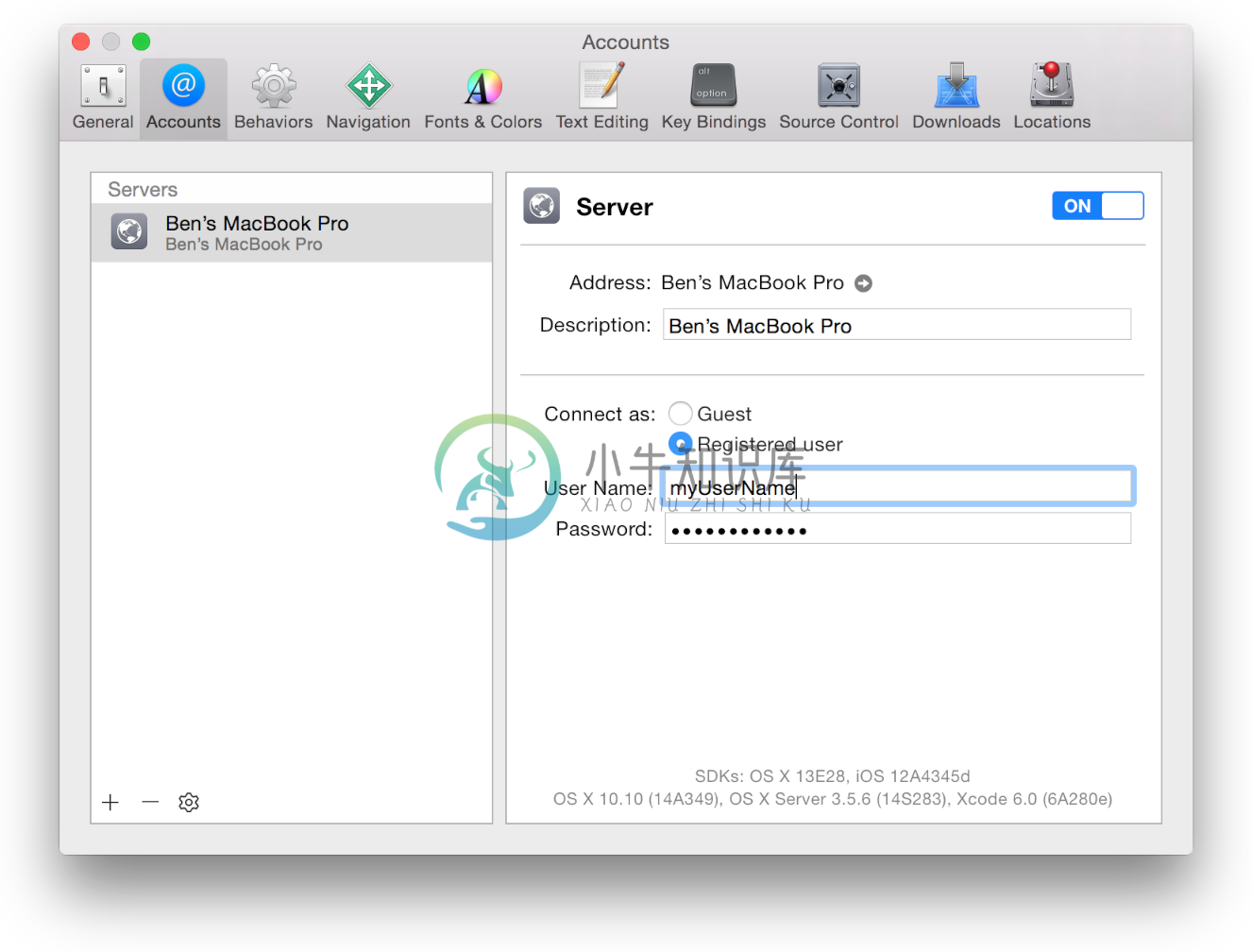Select the Guest radio button
This screenshot has height=952, width=1252.
click(681, 414)
